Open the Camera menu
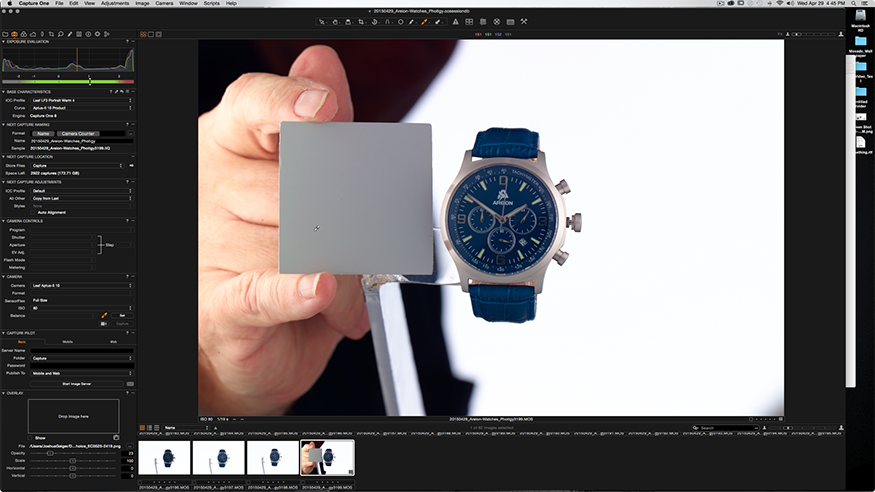875x492 pixels. point(164,3)
